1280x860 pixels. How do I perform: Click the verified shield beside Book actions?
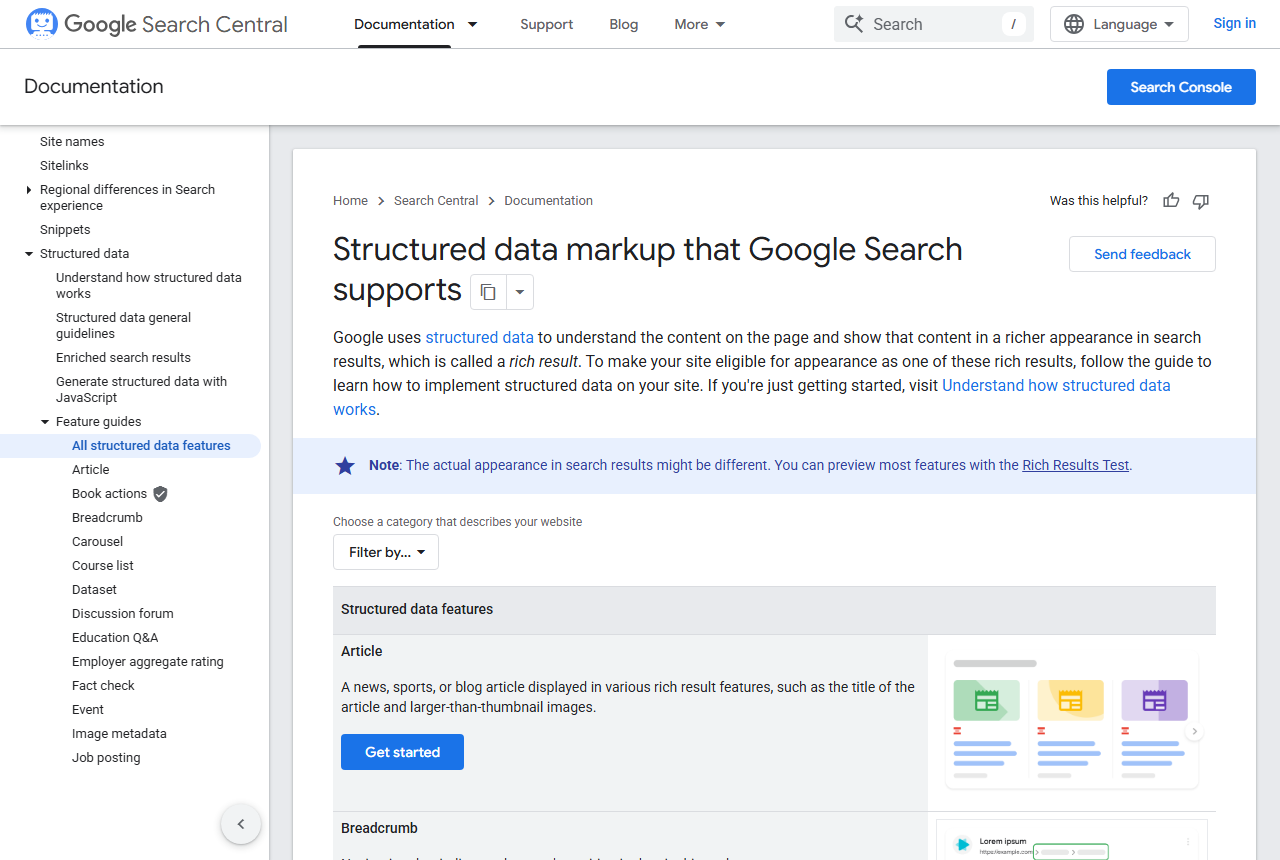pos(160,494)
